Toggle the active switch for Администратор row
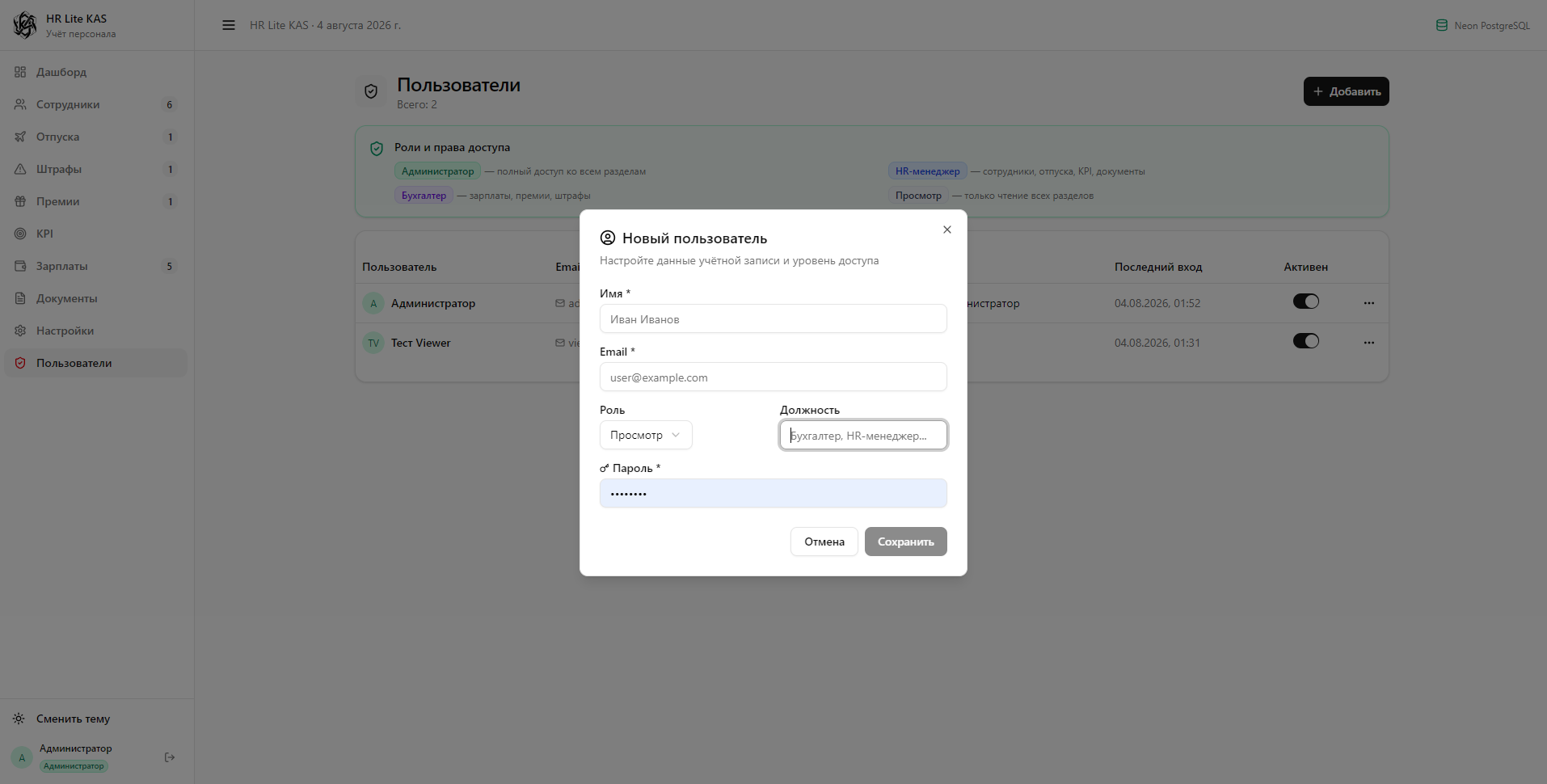This screenshot has width=1547, height=784. point(1305,301)
